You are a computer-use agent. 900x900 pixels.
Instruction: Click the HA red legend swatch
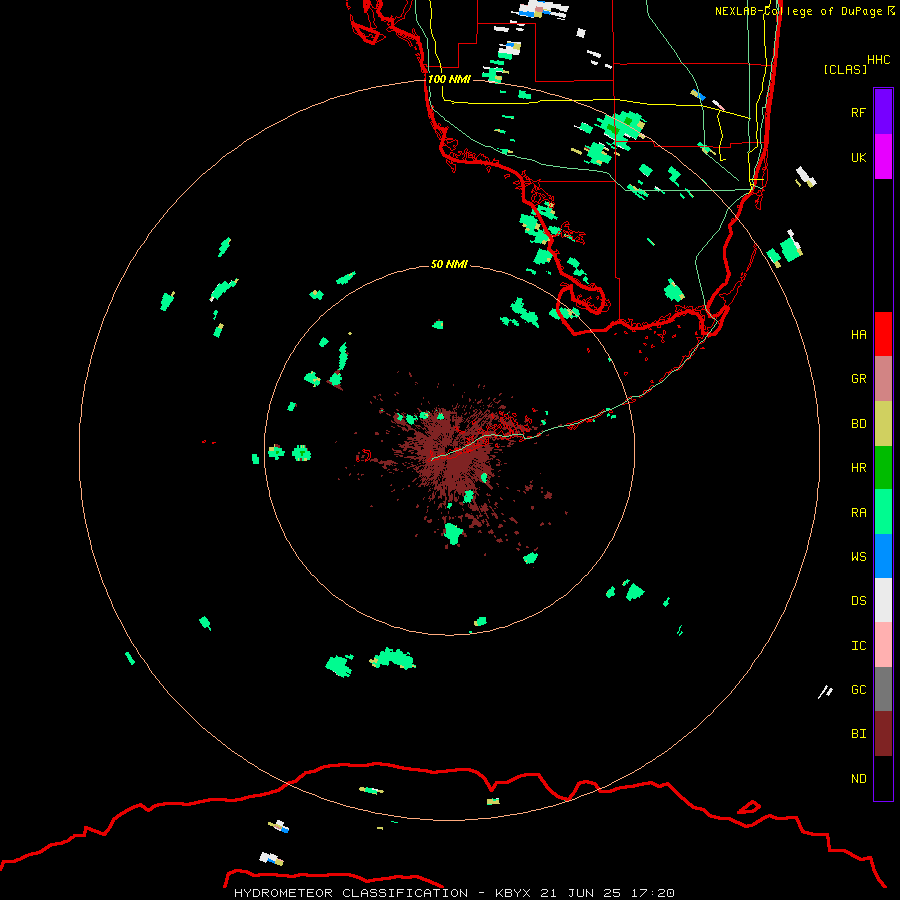point(883,334)
